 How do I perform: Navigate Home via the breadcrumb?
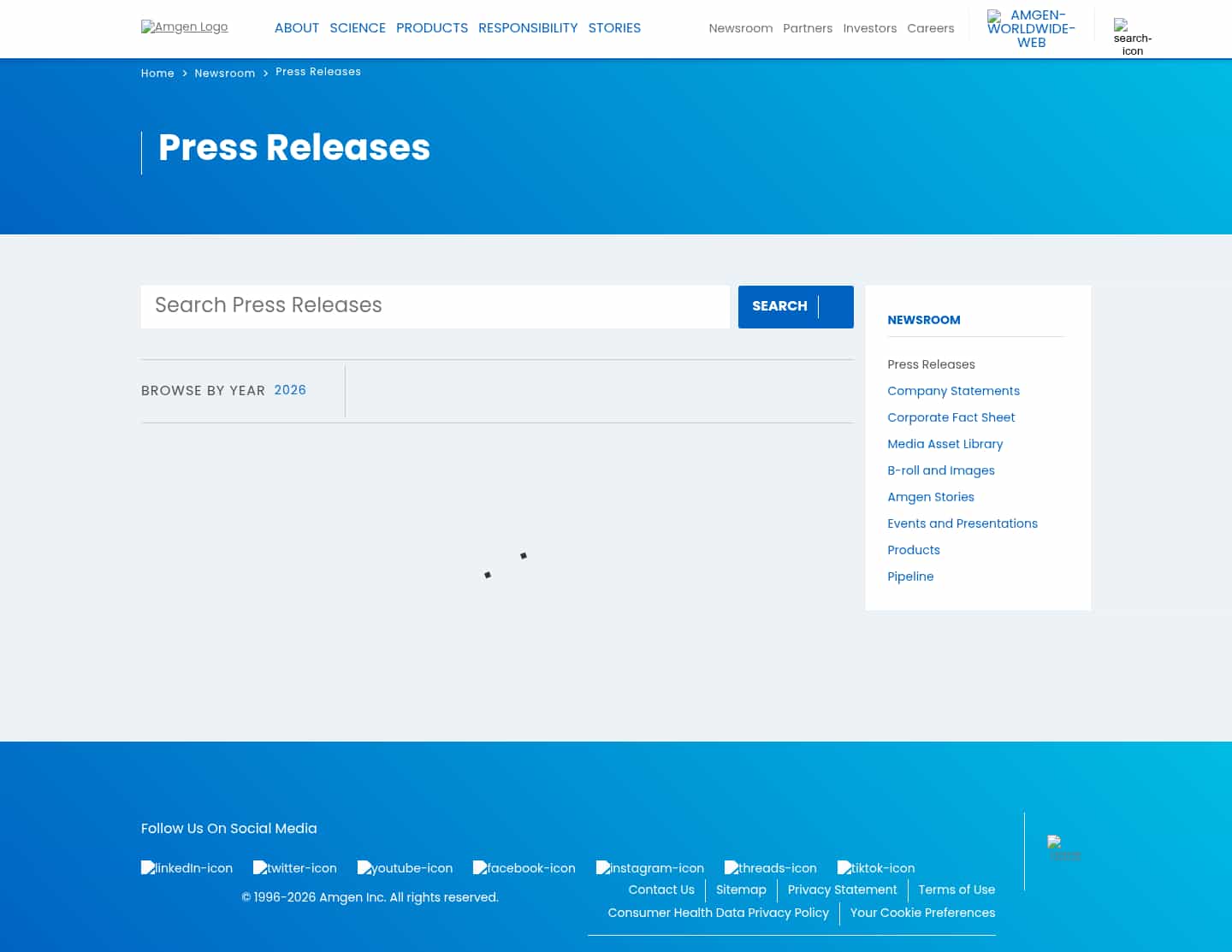pos(157,74)
